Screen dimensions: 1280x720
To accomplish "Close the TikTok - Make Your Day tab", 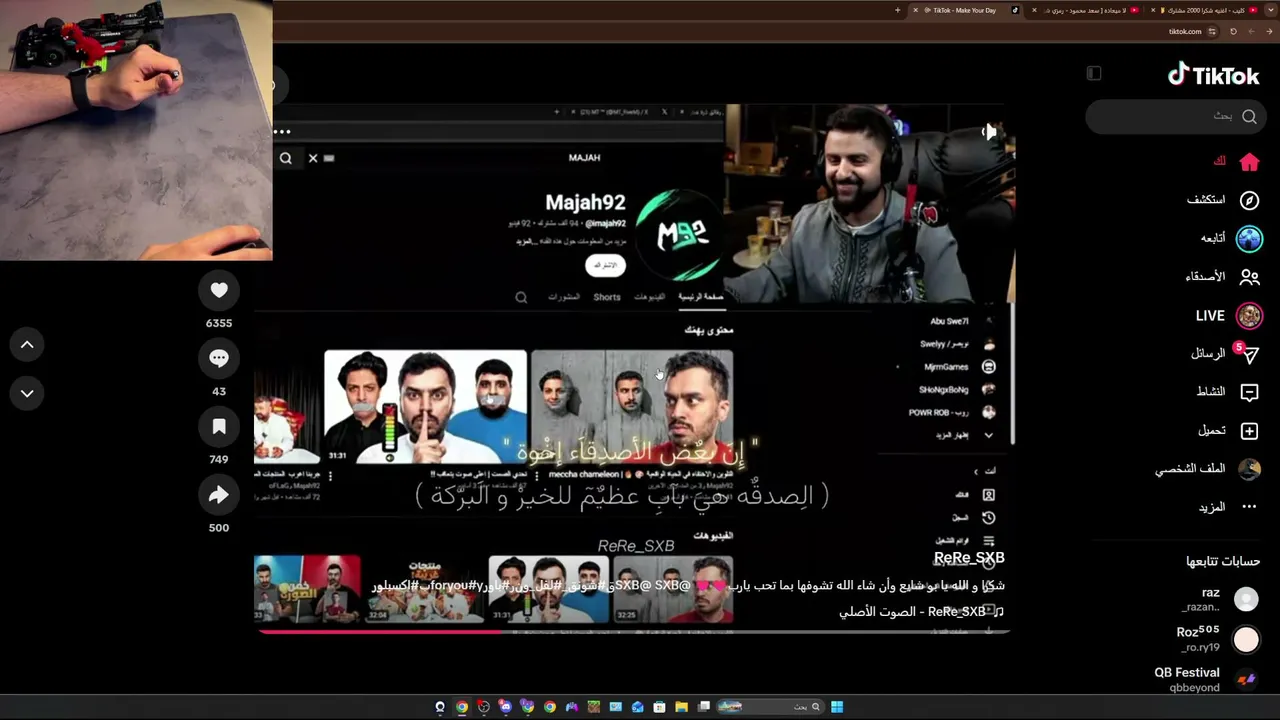I will [915, 10].
